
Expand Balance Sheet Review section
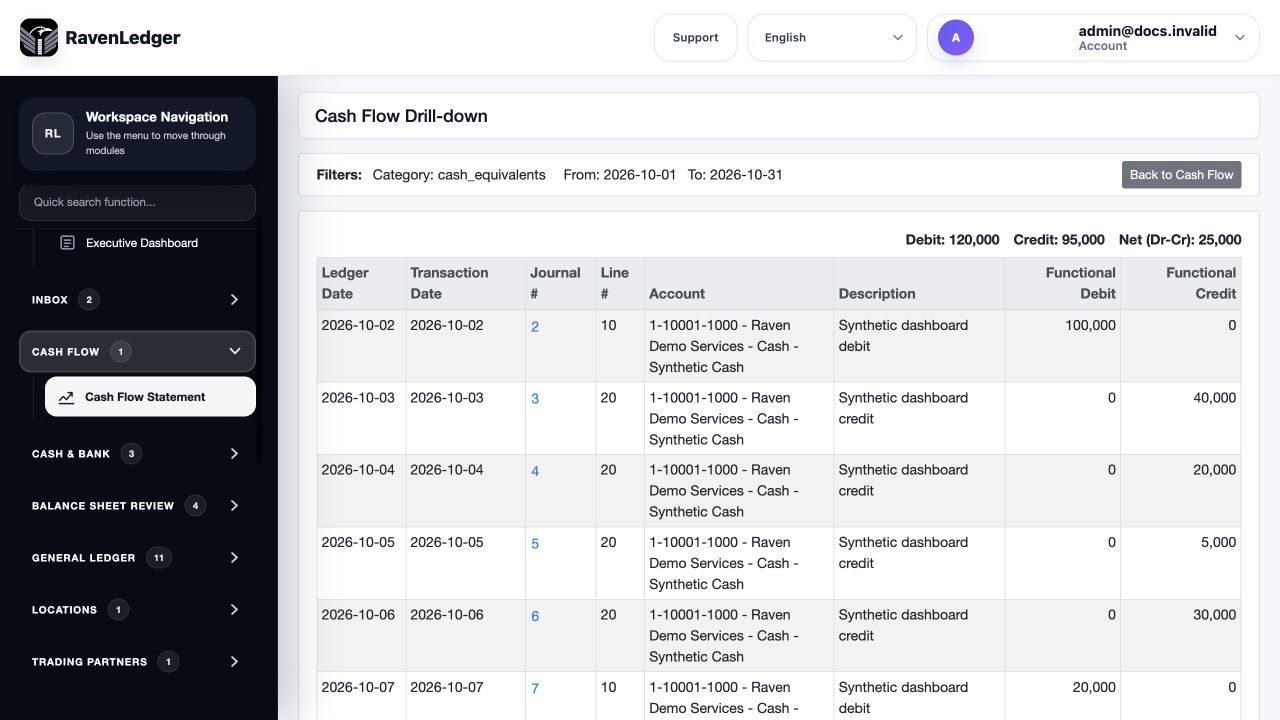pyautogui.click(x=137, y=506)
